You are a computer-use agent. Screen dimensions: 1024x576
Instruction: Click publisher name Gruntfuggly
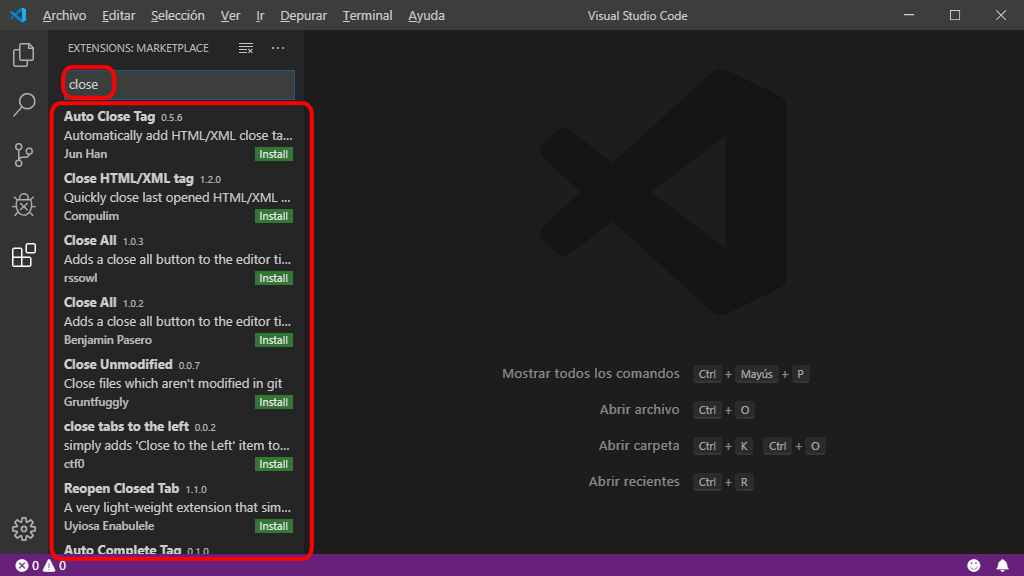tap(96, 402)
